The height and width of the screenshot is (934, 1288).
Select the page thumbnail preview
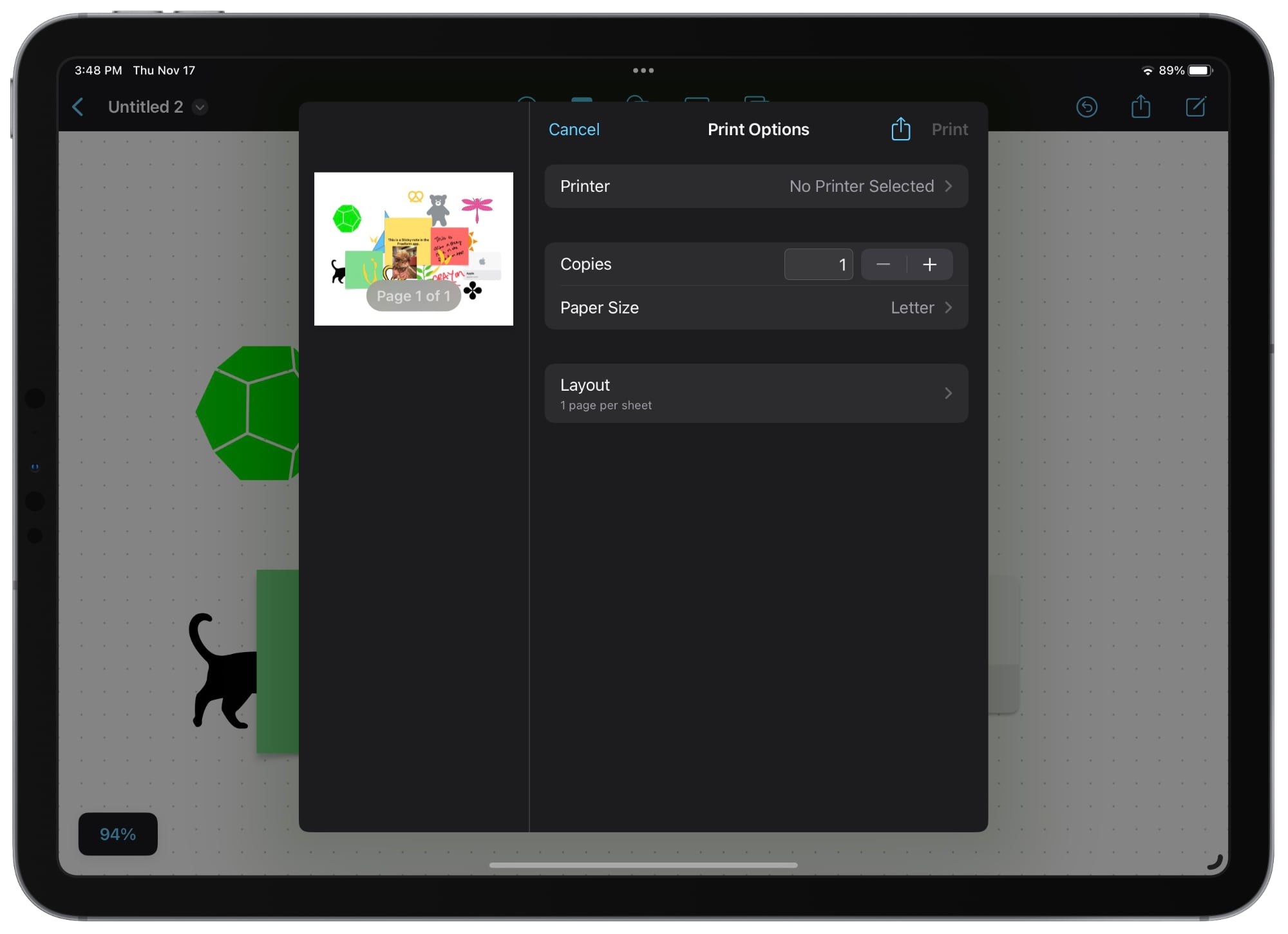(x=413, y=249)
